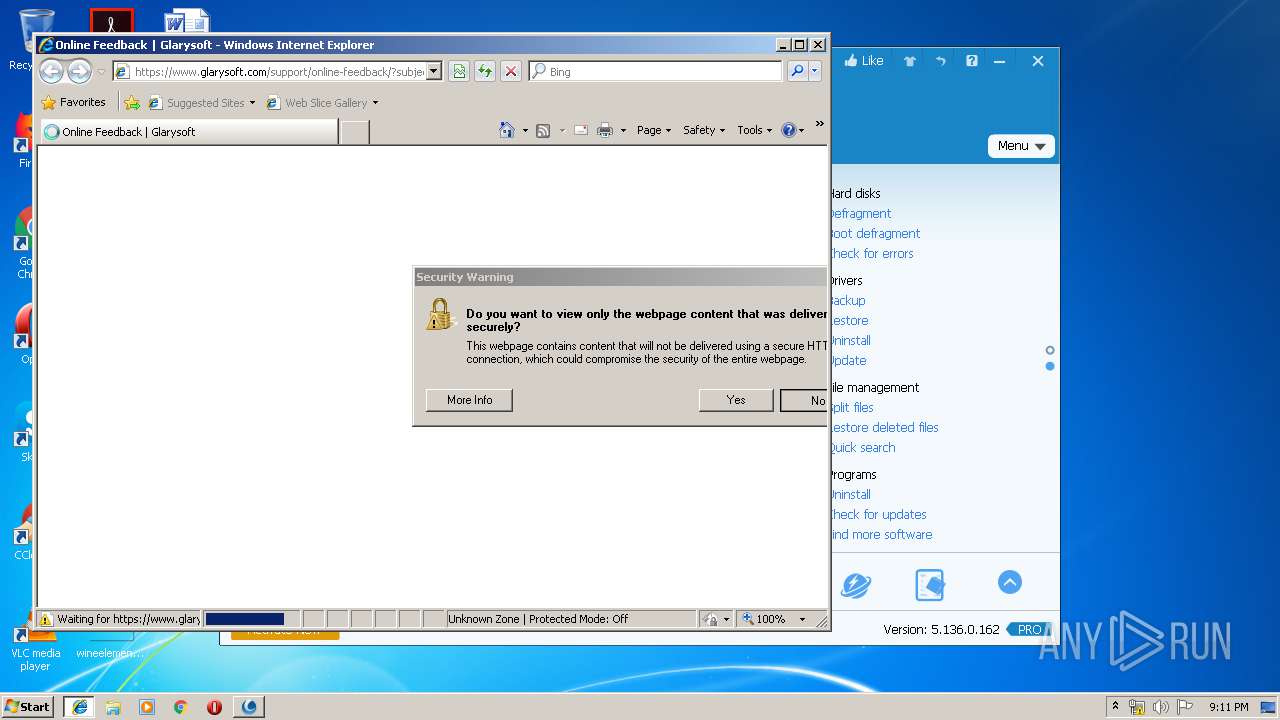Open the Home button dropdown arrow
This screenshot has width=1280, height=720.
coord(525,131)
